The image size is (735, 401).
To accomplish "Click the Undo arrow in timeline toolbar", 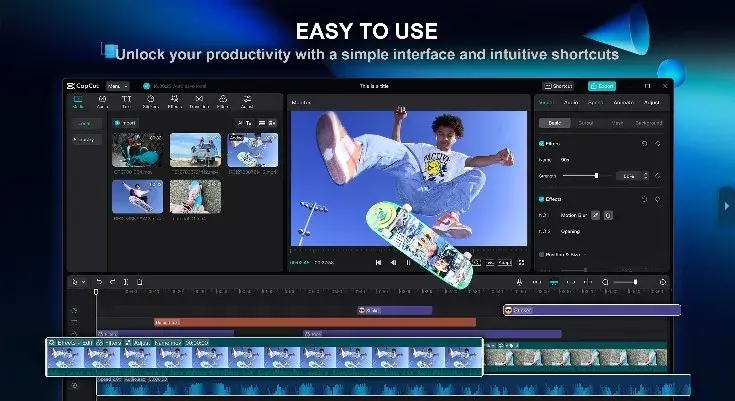I will 99,282.
